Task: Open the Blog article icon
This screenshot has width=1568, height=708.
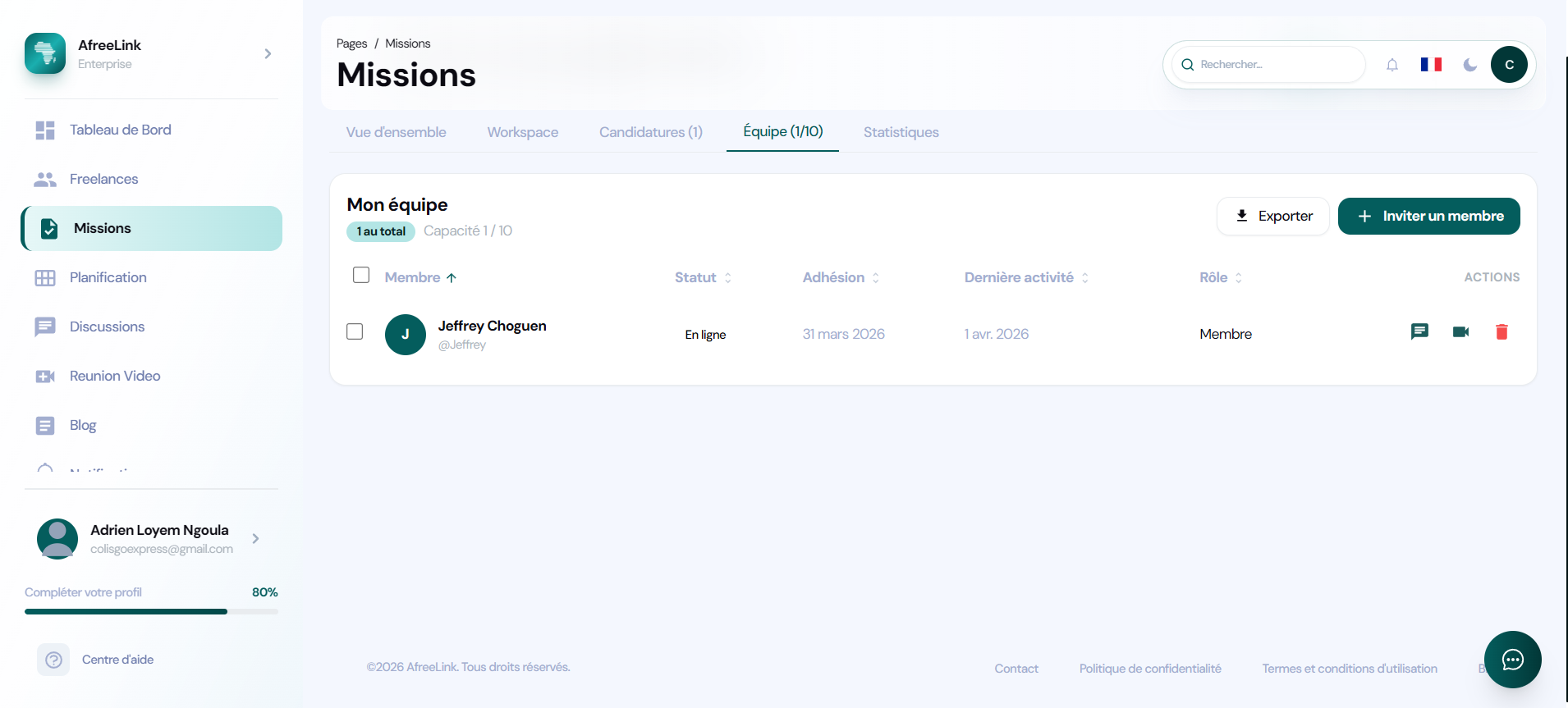Action: click(x=45, y=426)
